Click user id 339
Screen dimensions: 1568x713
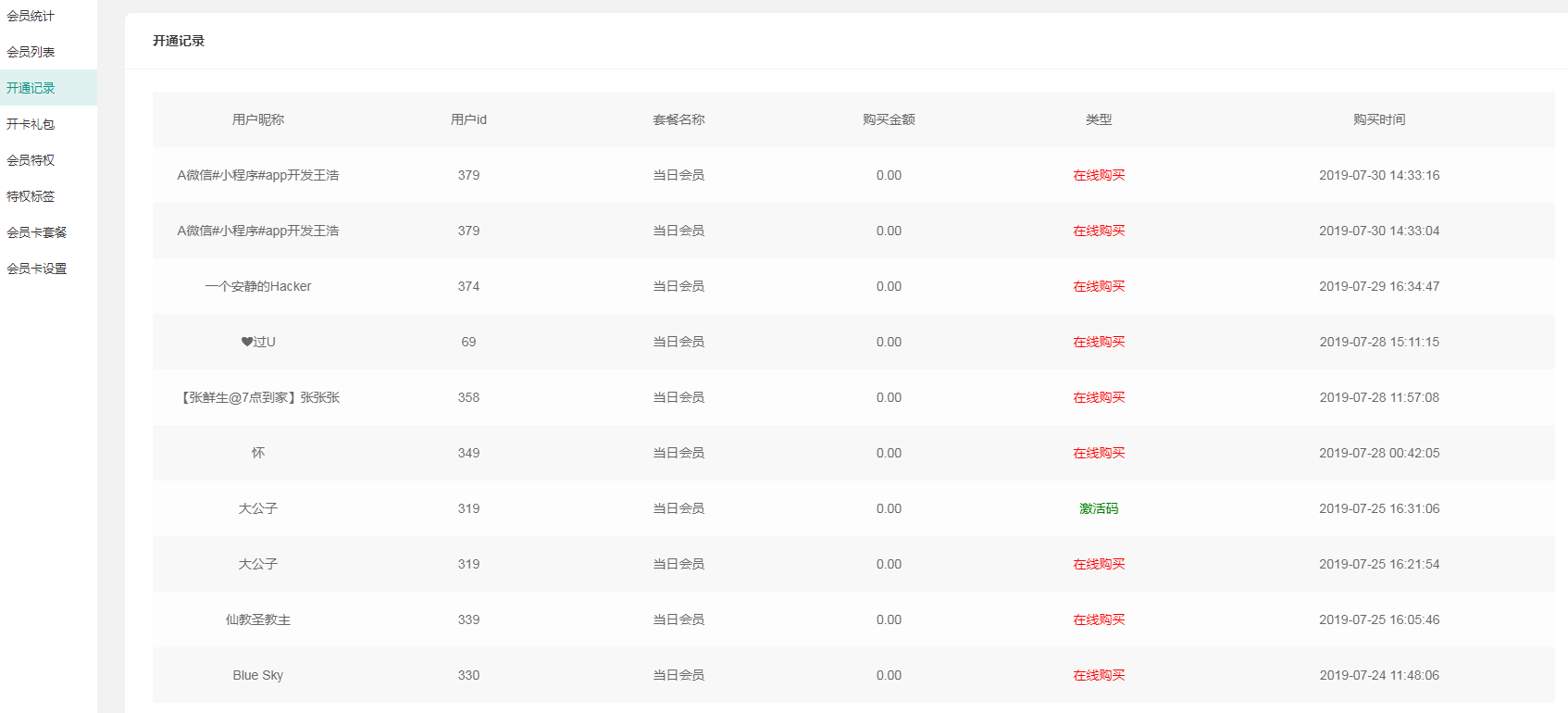tap(468, 619)
